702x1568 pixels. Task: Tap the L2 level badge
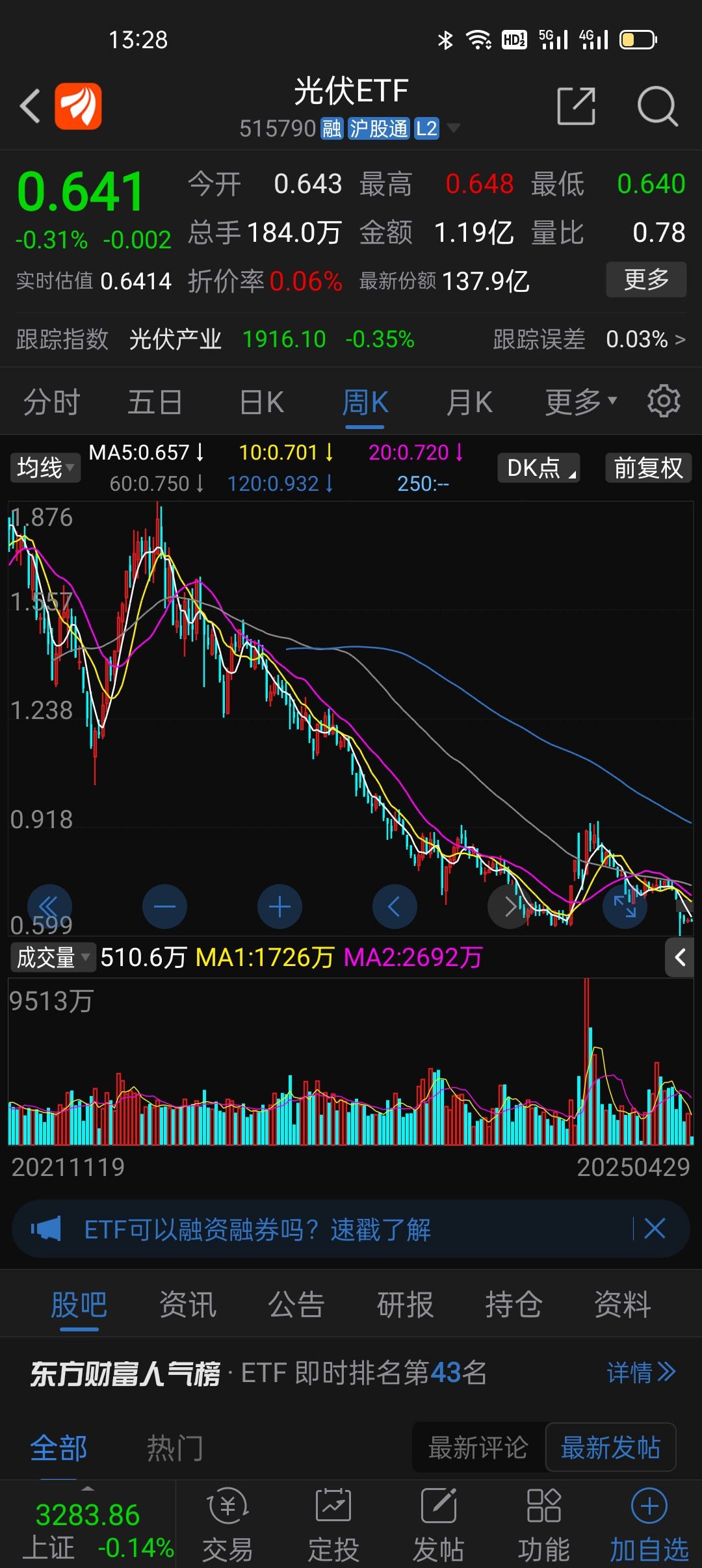[426, 129]
